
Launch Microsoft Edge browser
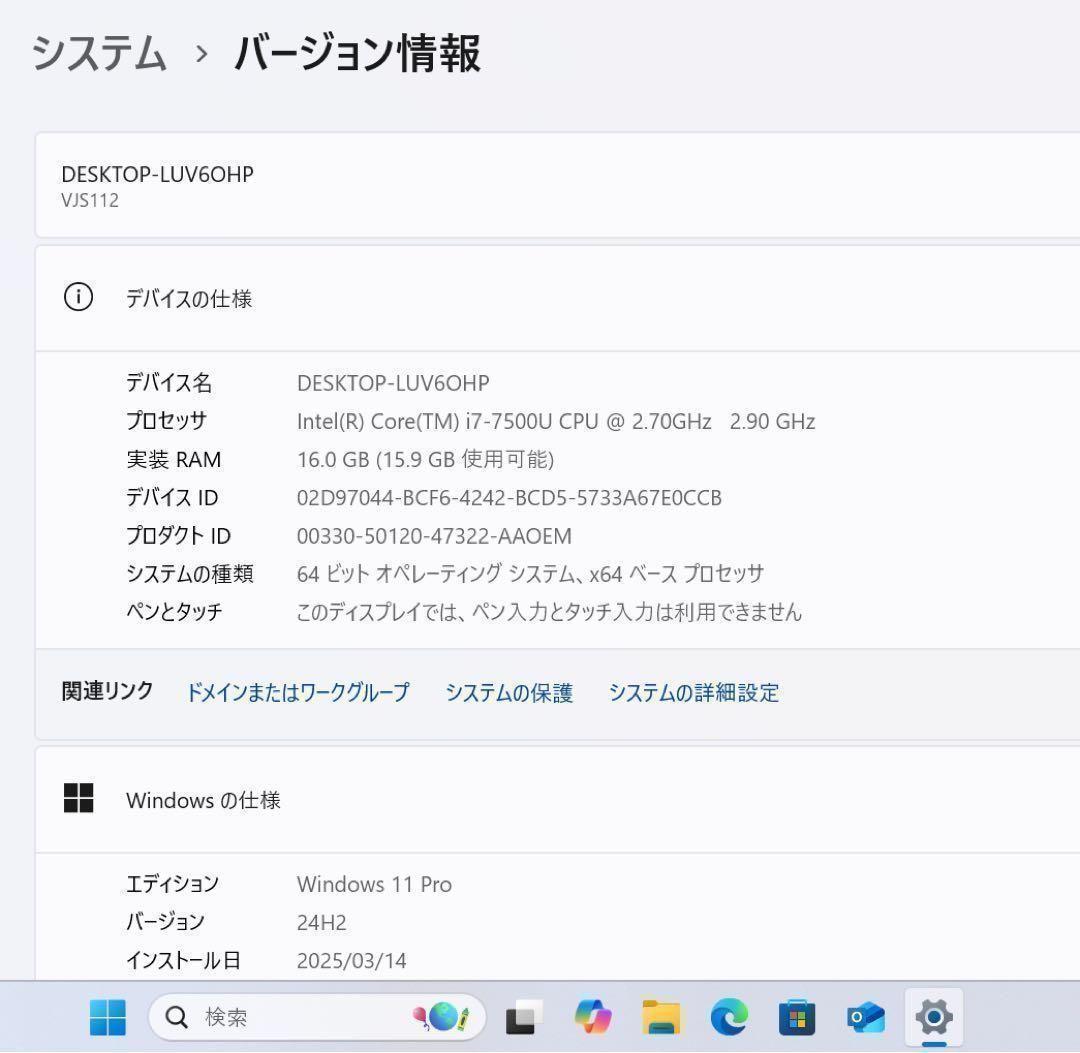pyautogui.click(x=730, y=1016)
